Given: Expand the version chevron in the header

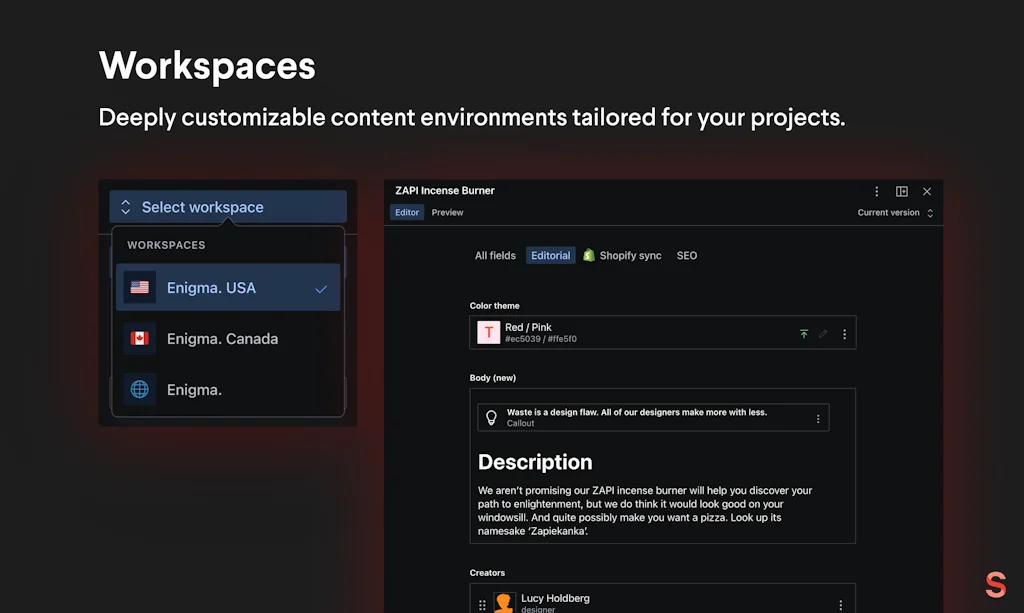Looking at the screenshot, I should click(930, 212).
